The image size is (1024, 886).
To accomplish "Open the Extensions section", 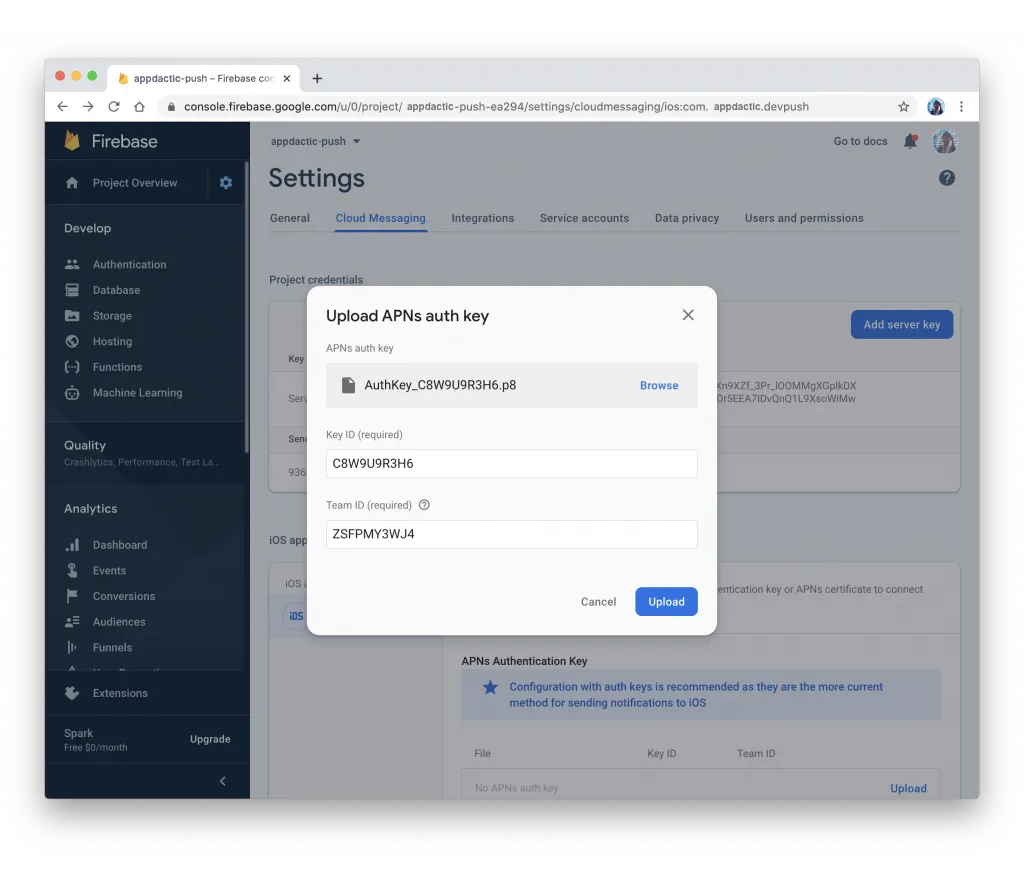I will [x=119, y=692].
